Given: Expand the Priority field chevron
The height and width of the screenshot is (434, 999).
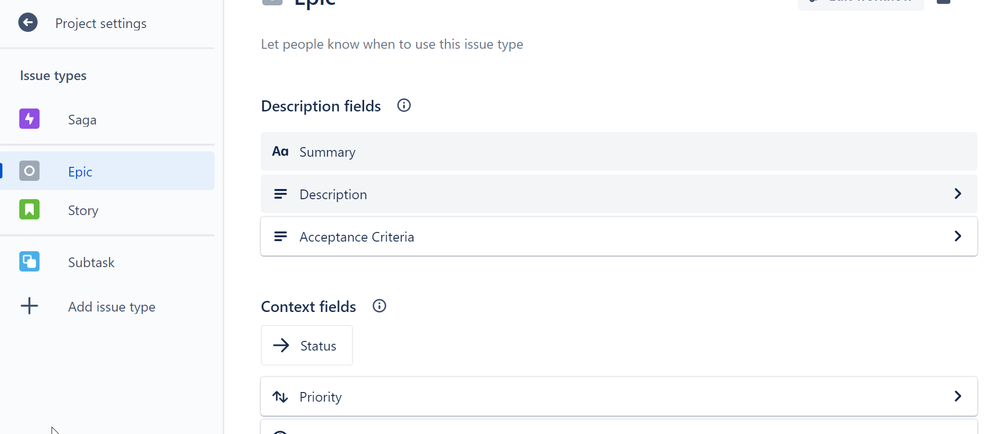Looking at the screenshot, I should pos(958,396).
